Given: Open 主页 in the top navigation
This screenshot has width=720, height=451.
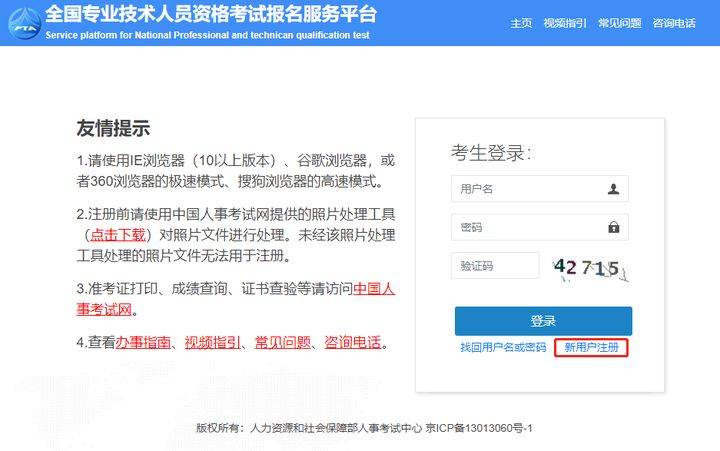Looking at the screenshot, I should click(x=521, y=23).
